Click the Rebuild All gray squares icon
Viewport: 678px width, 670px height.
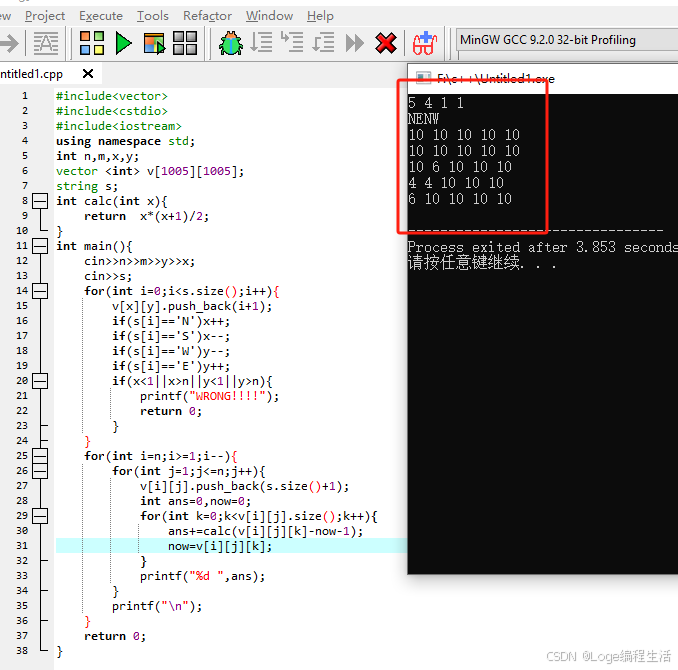pyautogui.click(x=185, y=43)
